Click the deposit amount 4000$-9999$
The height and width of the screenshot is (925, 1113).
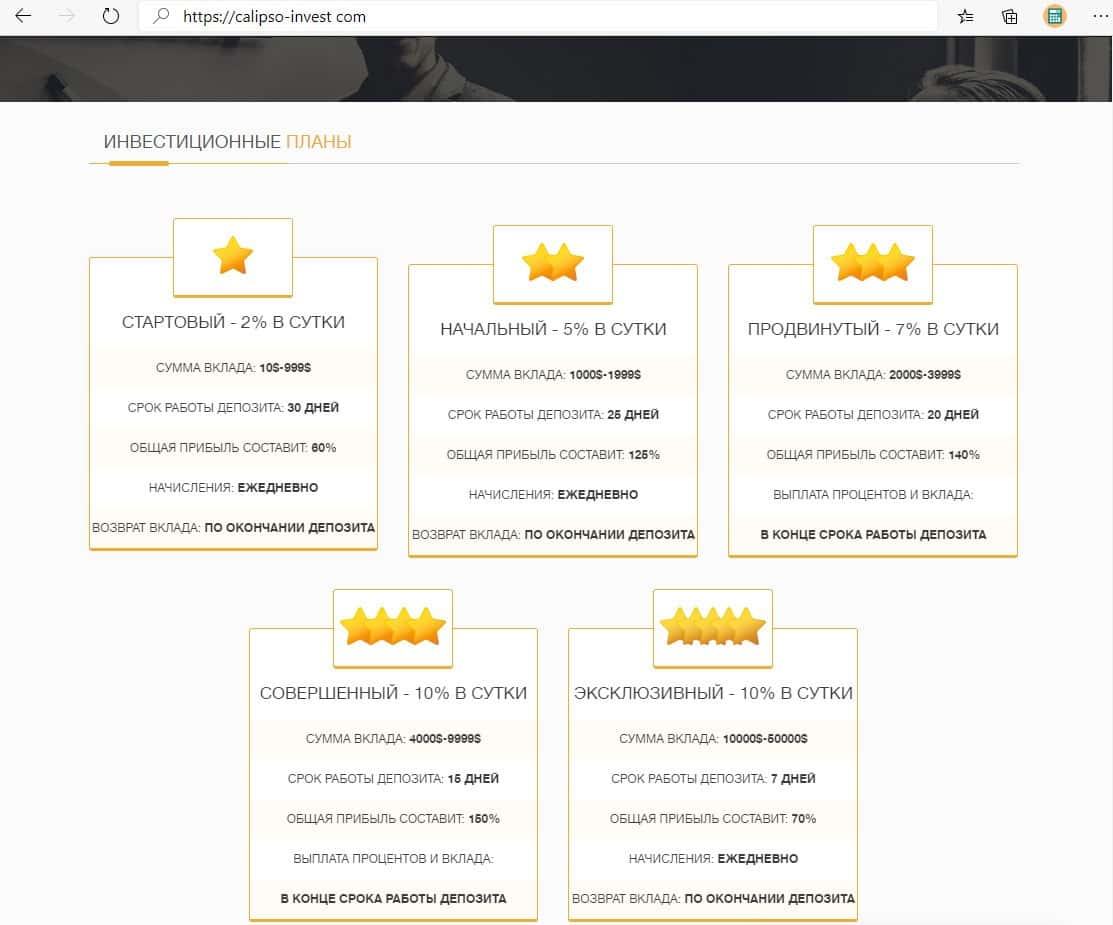coord(445,739)
